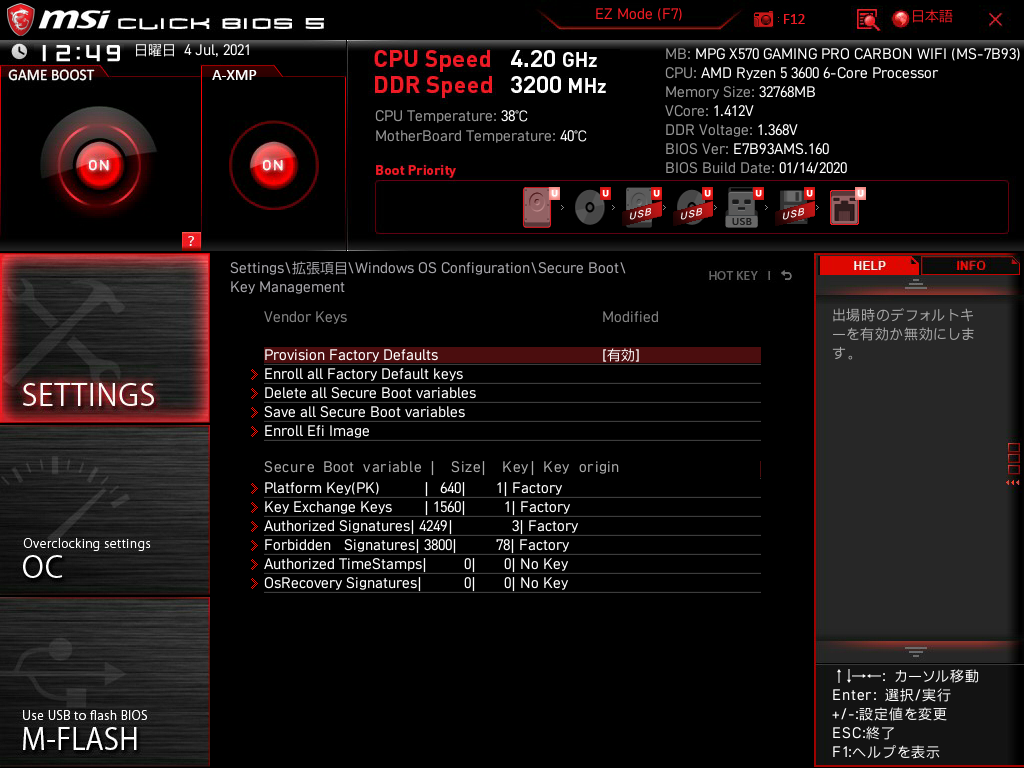Image resolution: width=1024 pixels, height=768 pixels.
Task: Switch to the INFO tab
Action: 970,266
